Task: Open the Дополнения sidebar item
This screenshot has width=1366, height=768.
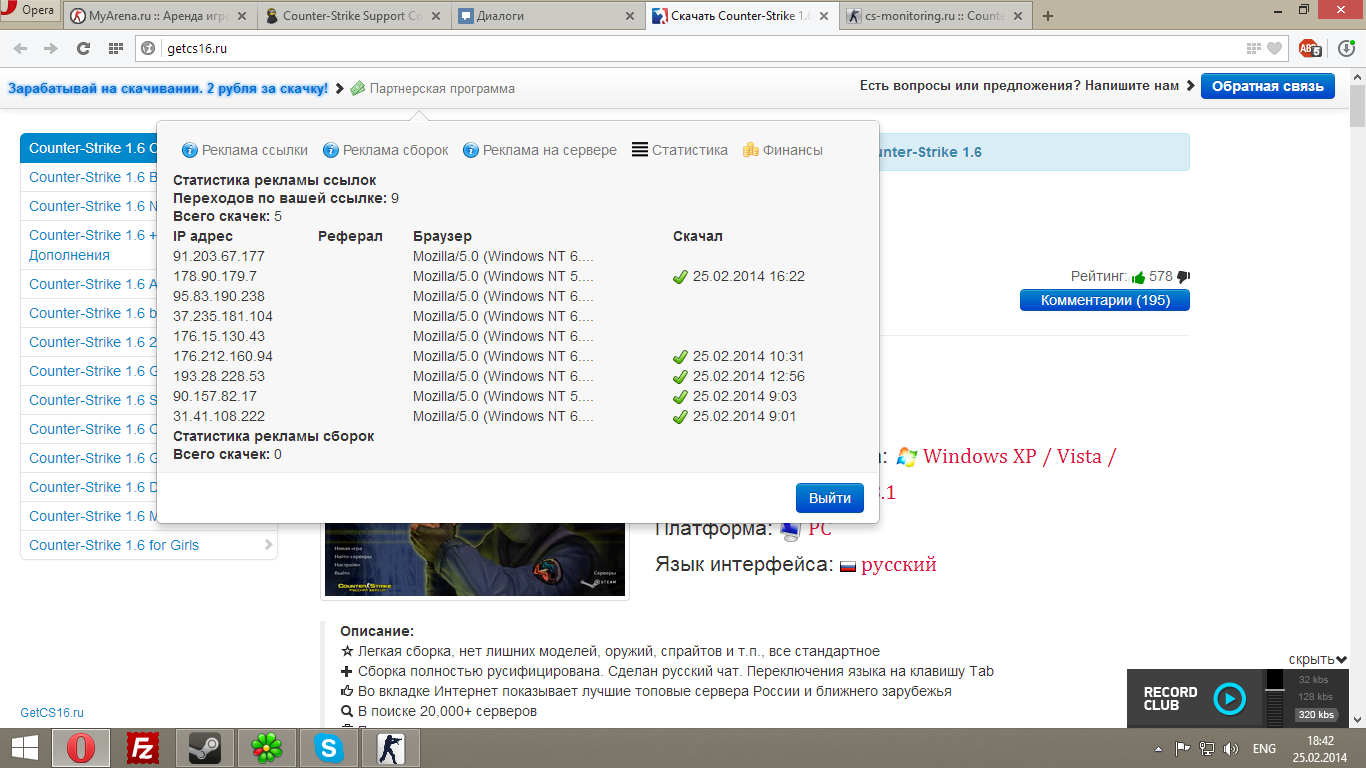Action: point(69,255)
